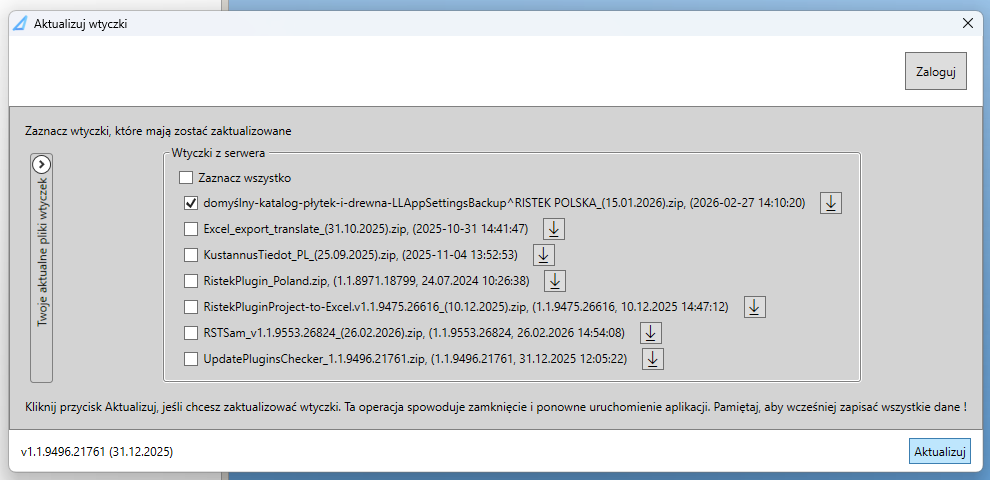Download UpdatePluginsChecker zip with arrow icon
This screenshot has width=990, height=480.
[x=653, y=359]
